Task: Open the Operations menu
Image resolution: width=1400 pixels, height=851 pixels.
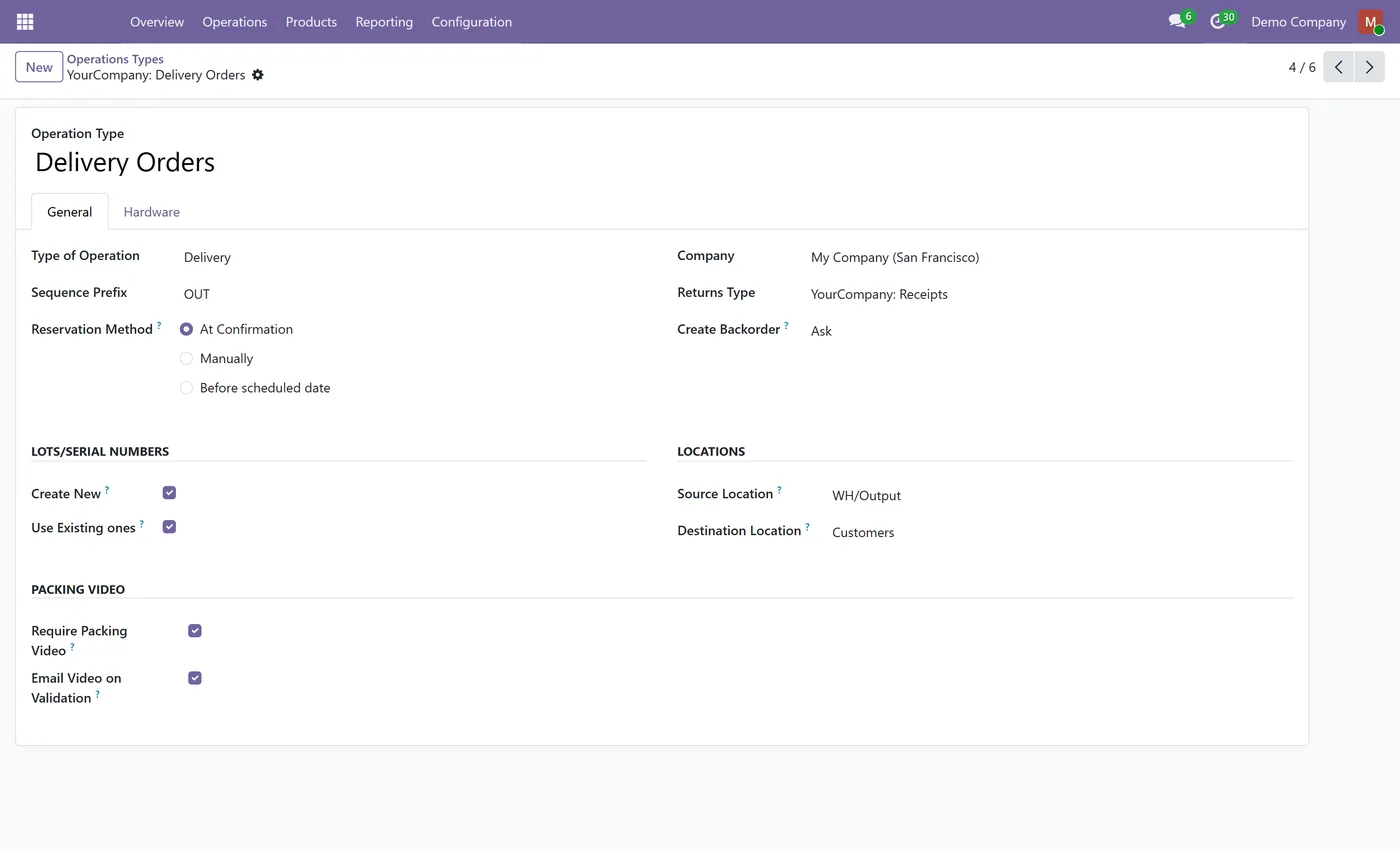Action: coord(235,21)
